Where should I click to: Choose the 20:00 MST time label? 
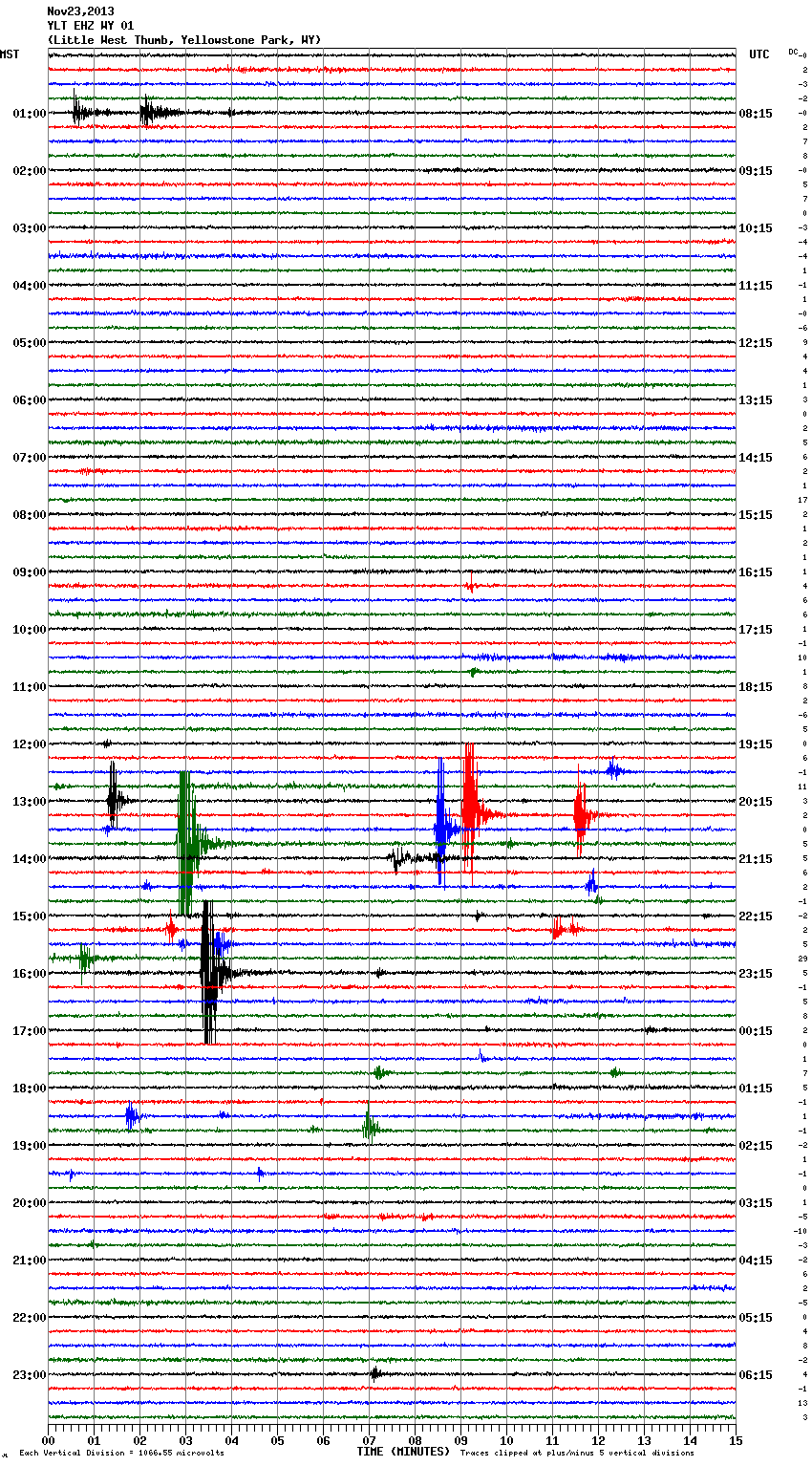point(29,1203)
